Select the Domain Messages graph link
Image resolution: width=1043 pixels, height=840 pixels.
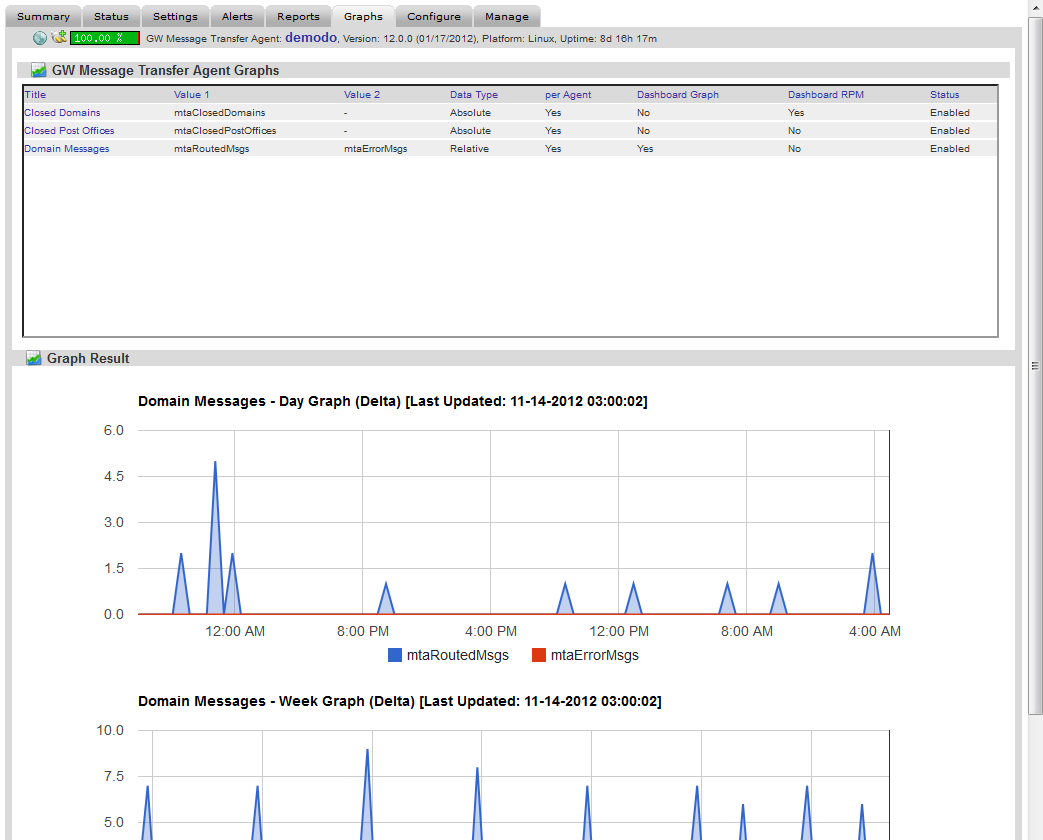click(66, 149)
